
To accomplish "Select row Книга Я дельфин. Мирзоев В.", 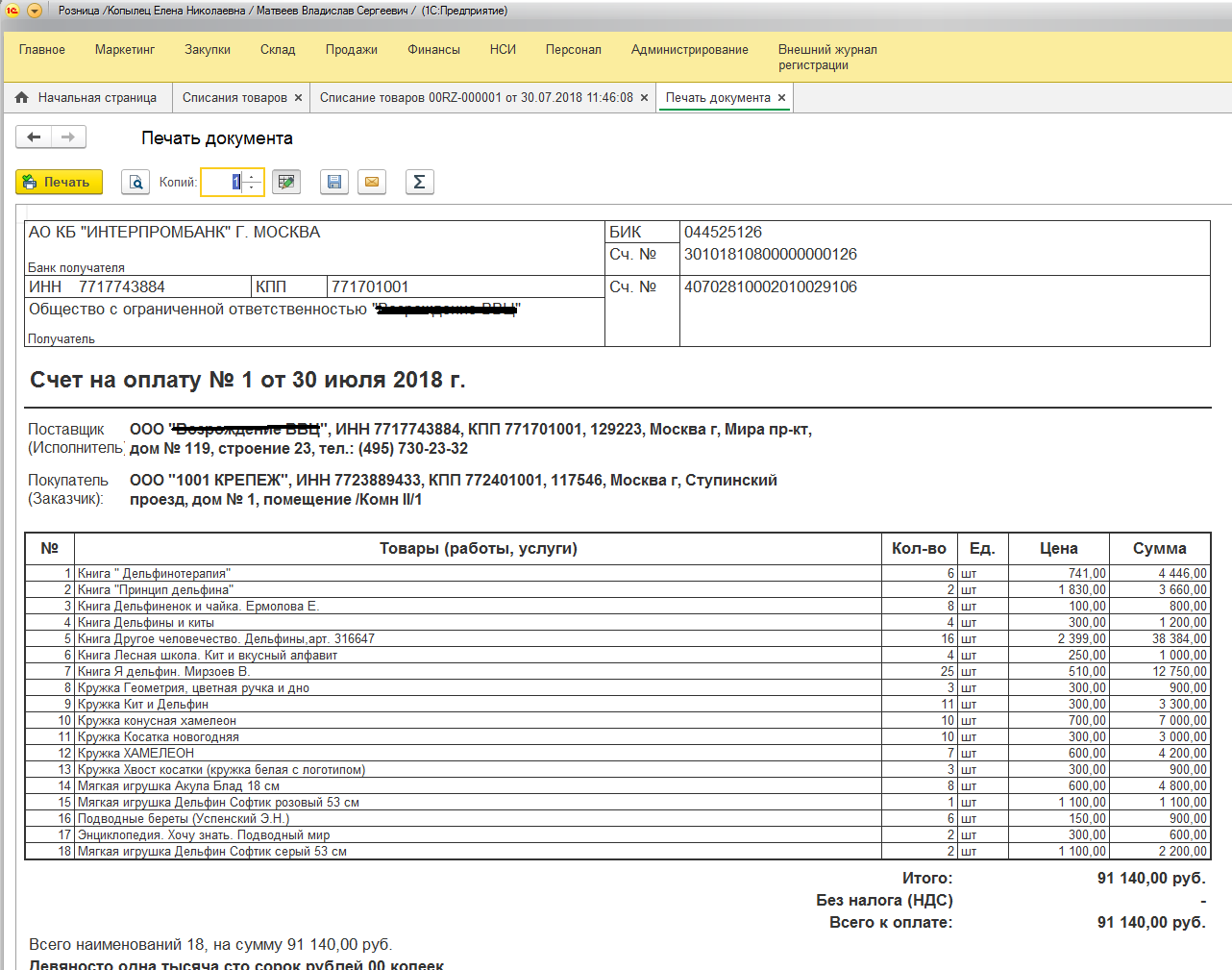I will [x=617, y=672].
